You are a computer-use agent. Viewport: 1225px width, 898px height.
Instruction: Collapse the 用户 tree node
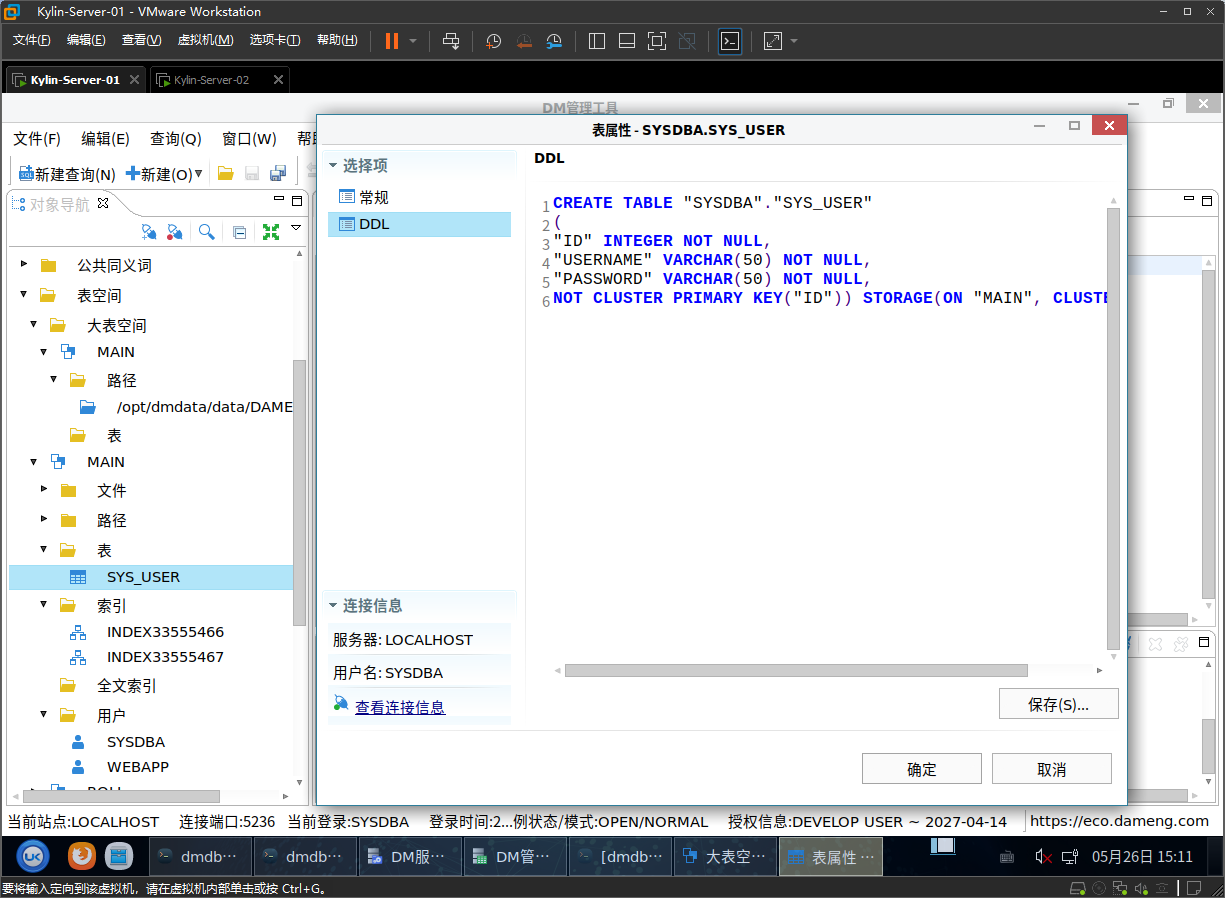tap(44, 714)
